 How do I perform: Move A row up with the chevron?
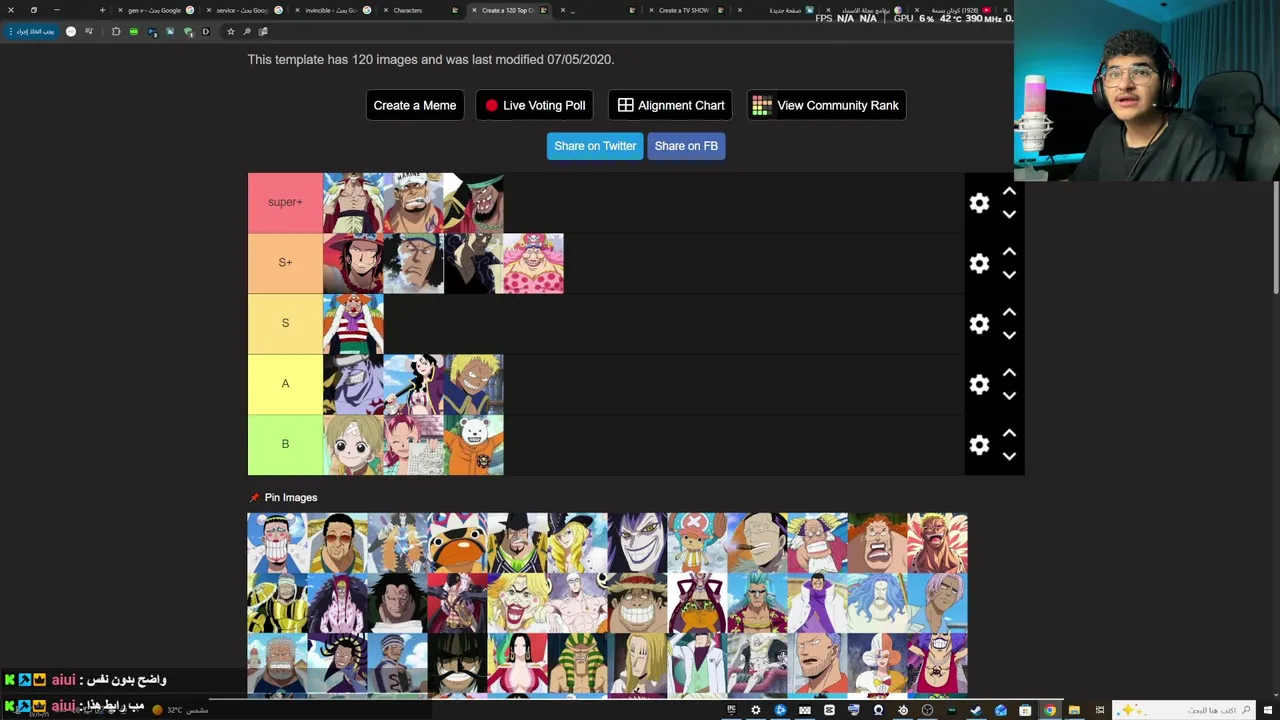(1009, 372)
